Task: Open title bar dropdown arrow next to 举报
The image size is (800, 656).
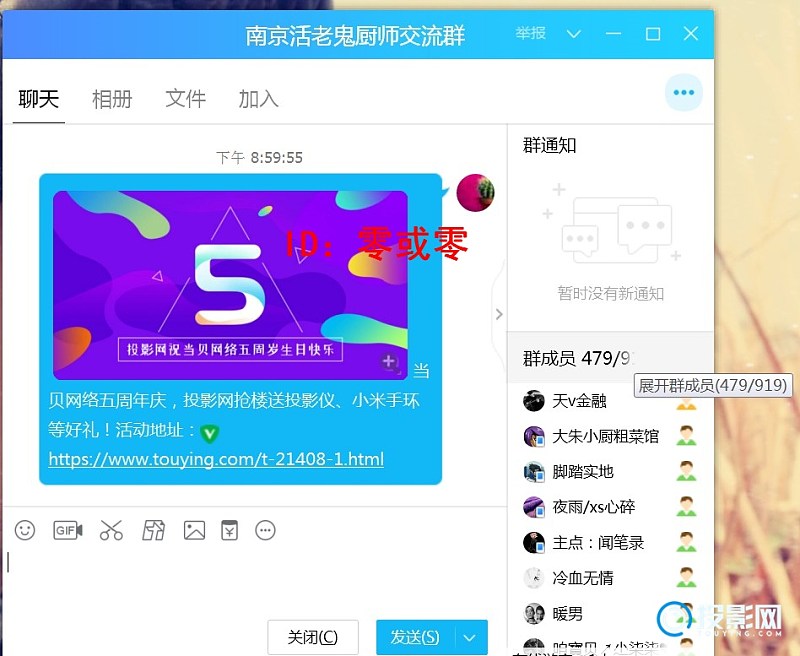Action: coord(574,34)
